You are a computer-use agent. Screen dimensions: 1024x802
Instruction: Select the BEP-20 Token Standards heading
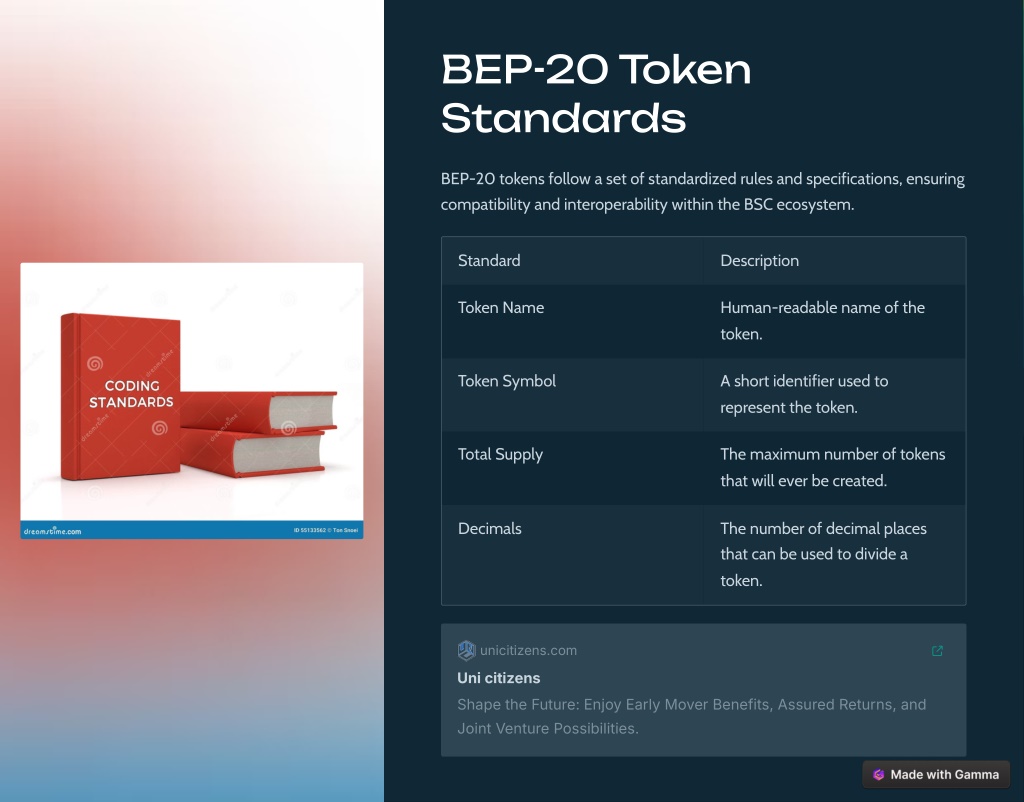(596, 93)
